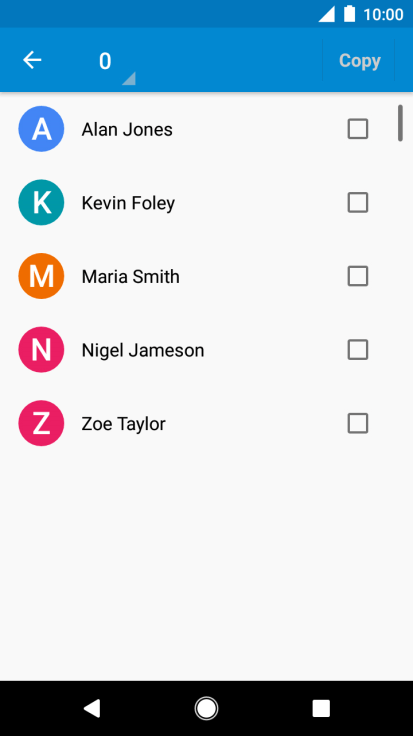
Task: Check the box for Alan Jones
Action: coord(358,129)
